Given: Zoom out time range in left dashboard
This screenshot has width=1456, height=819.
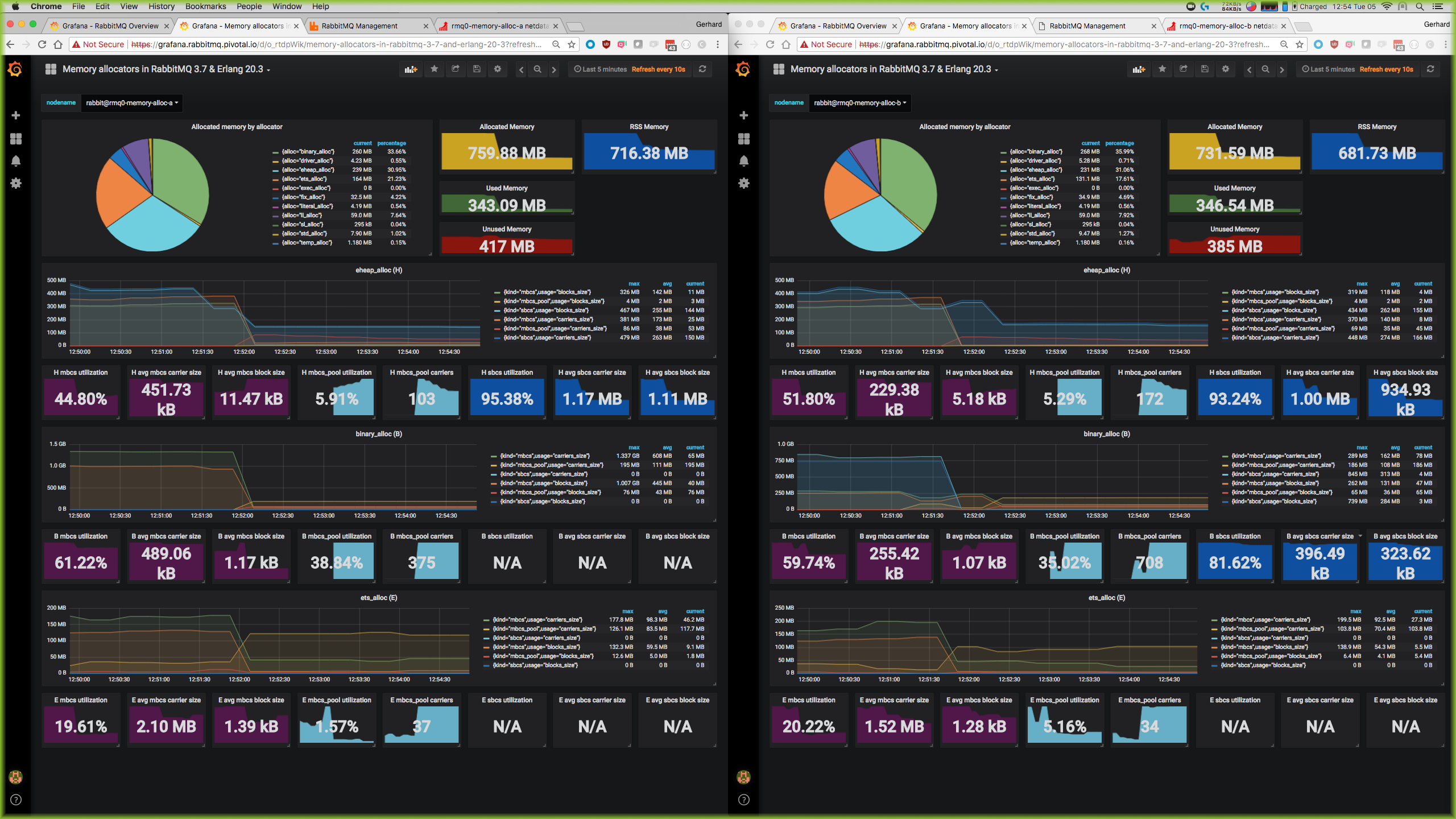Looking at the screenshot, I should [537, 69].
